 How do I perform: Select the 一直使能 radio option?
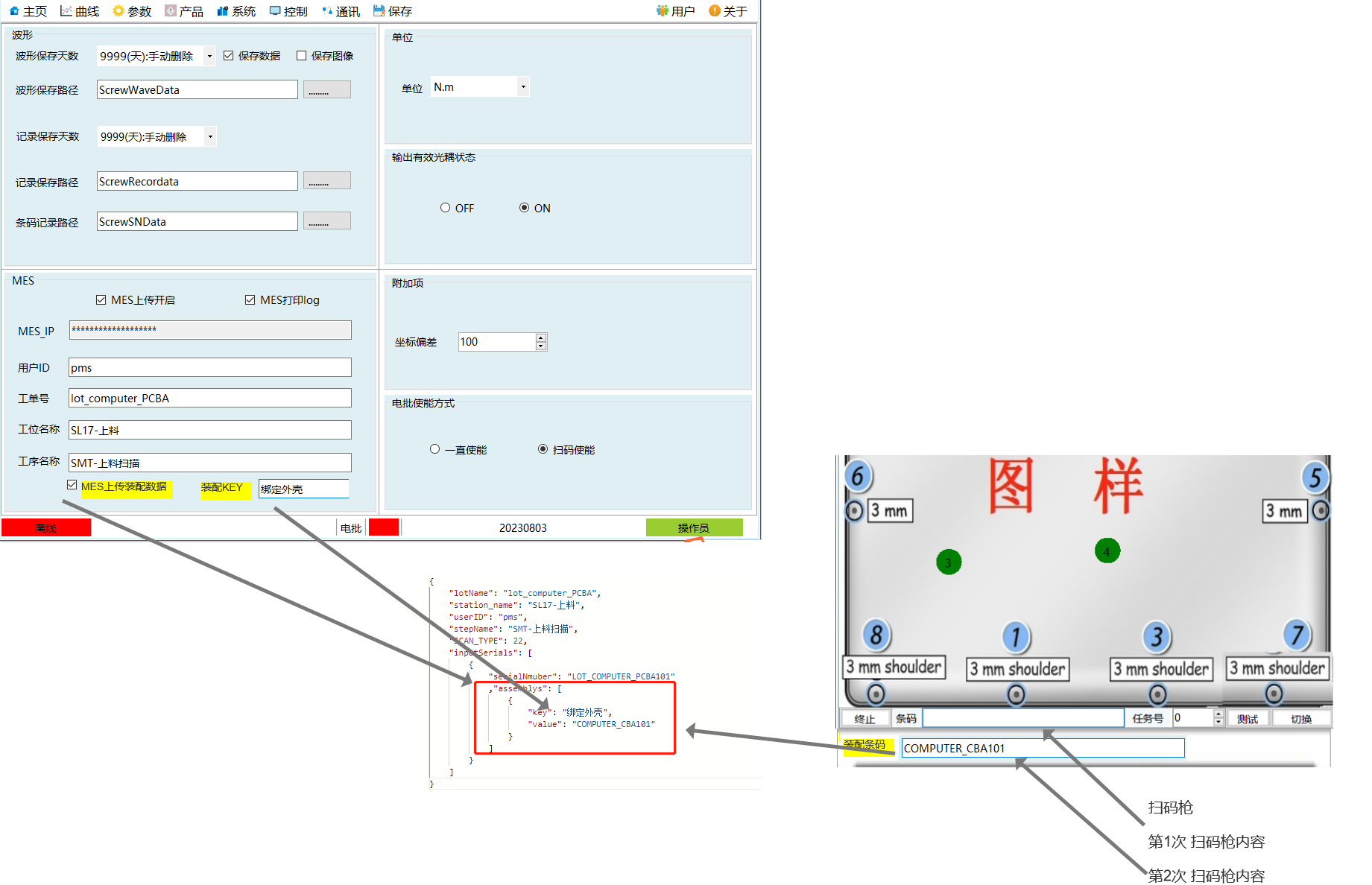(x=435, y=449)
